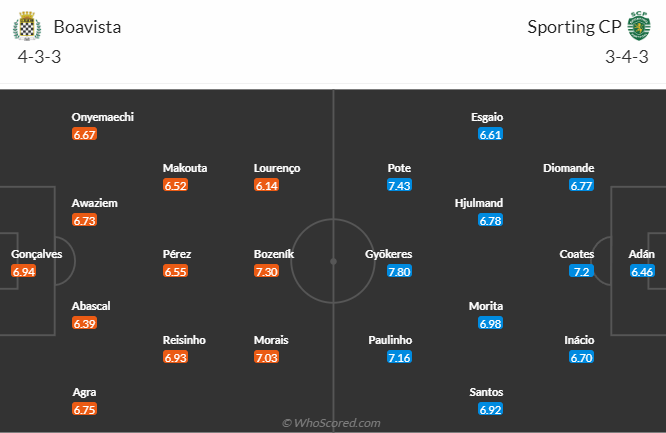Select Santos's 6.92 rating badge

(x=490, y=409)
